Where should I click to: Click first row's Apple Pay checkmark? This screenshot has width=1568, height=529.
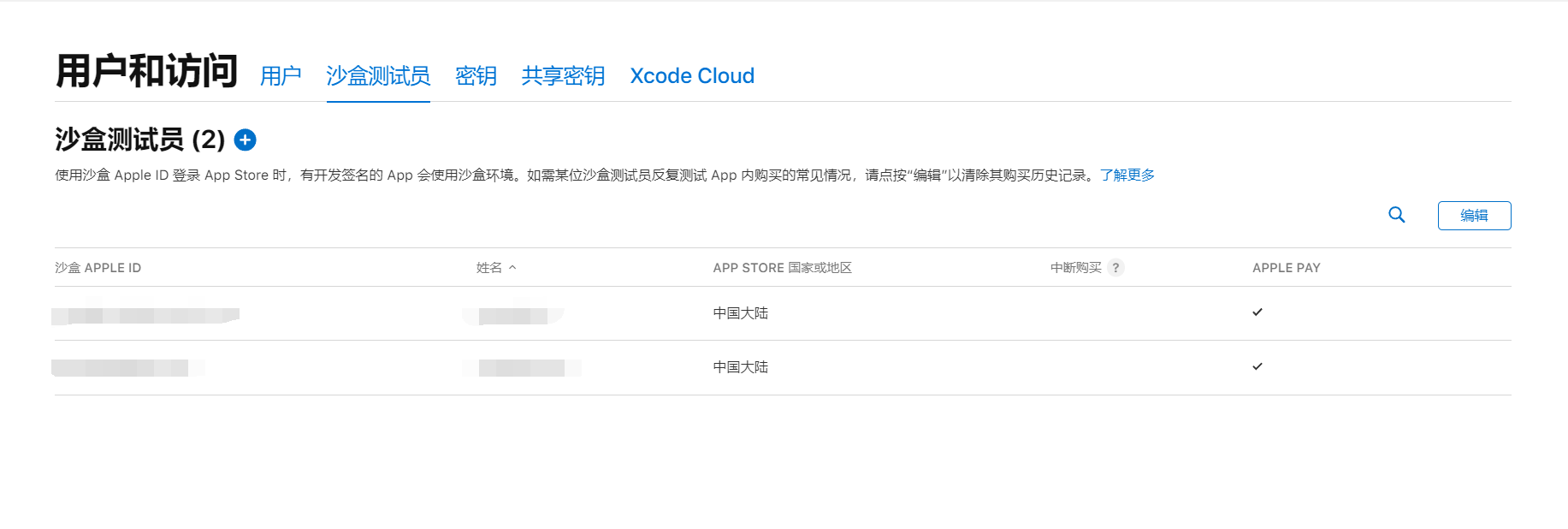click(x=1257, y=312)
